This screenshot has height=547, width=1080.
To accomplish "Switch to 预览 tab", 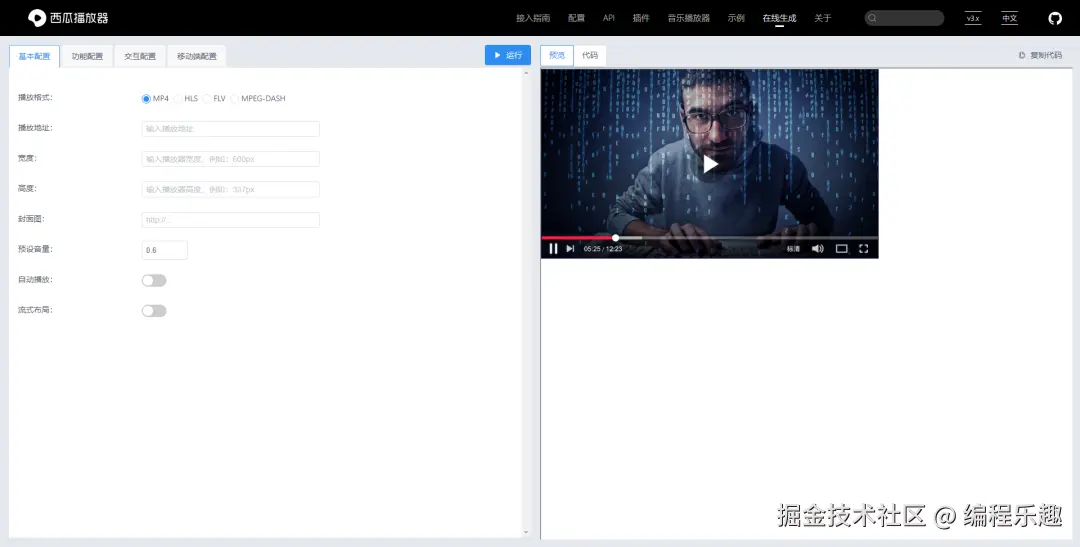I will (x=557, y=55).
